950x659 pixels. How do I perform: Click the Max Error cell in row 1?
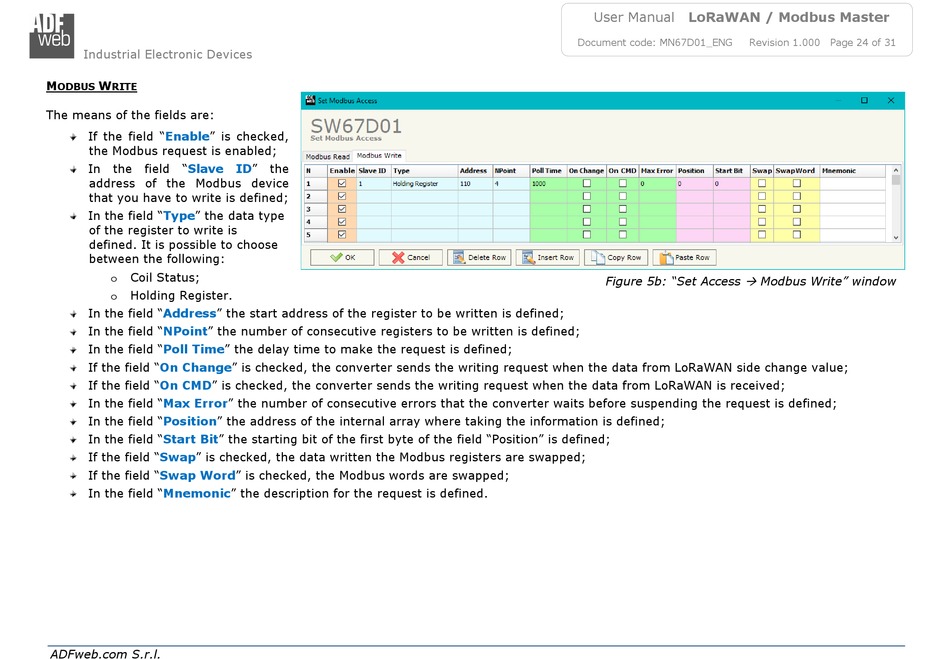click(657, 184)
